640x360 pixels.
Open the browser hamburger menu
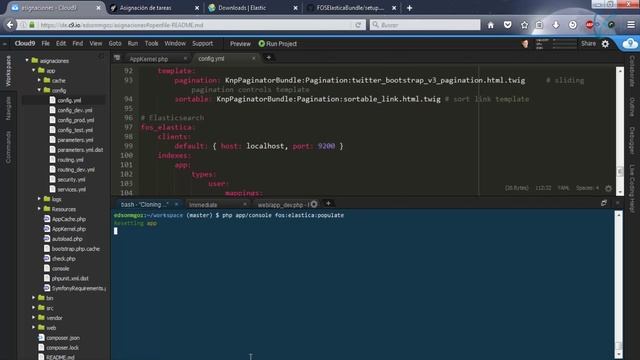click(631, 25)
